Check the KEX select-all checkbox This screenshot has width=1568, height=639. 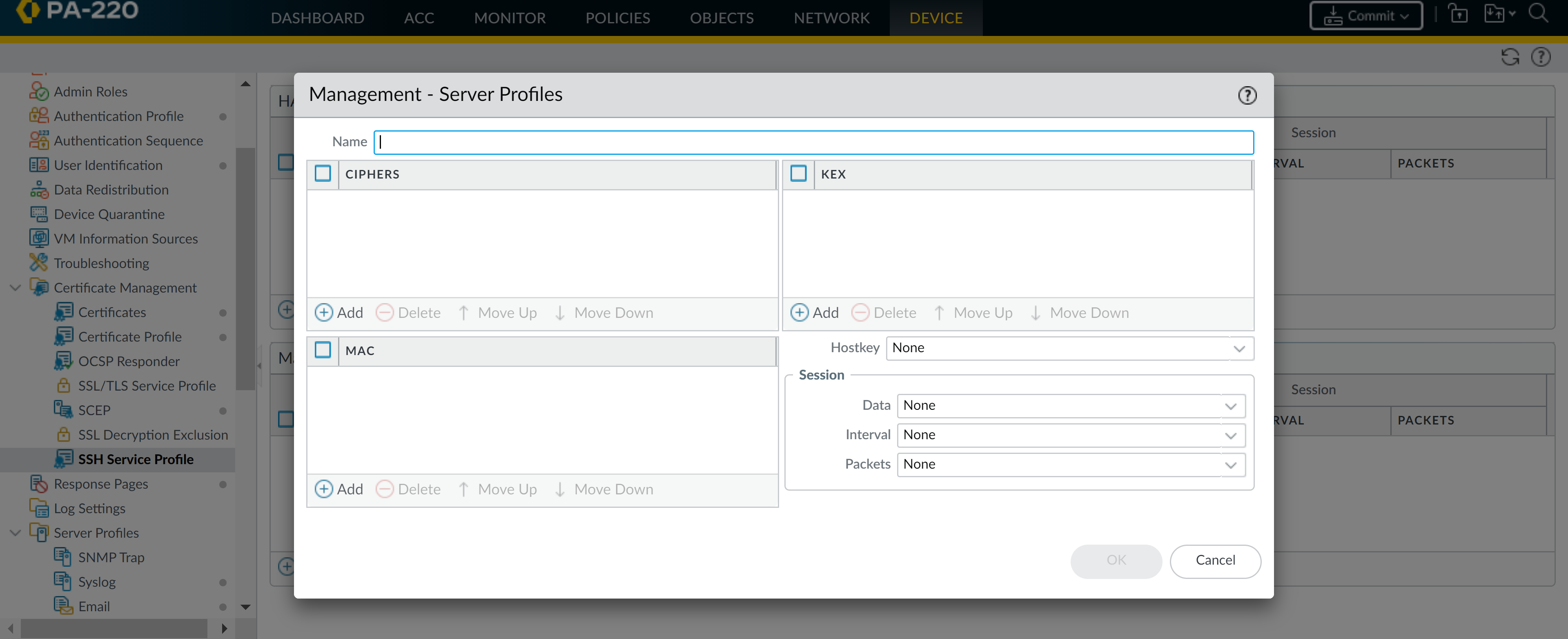pos(798,174)
